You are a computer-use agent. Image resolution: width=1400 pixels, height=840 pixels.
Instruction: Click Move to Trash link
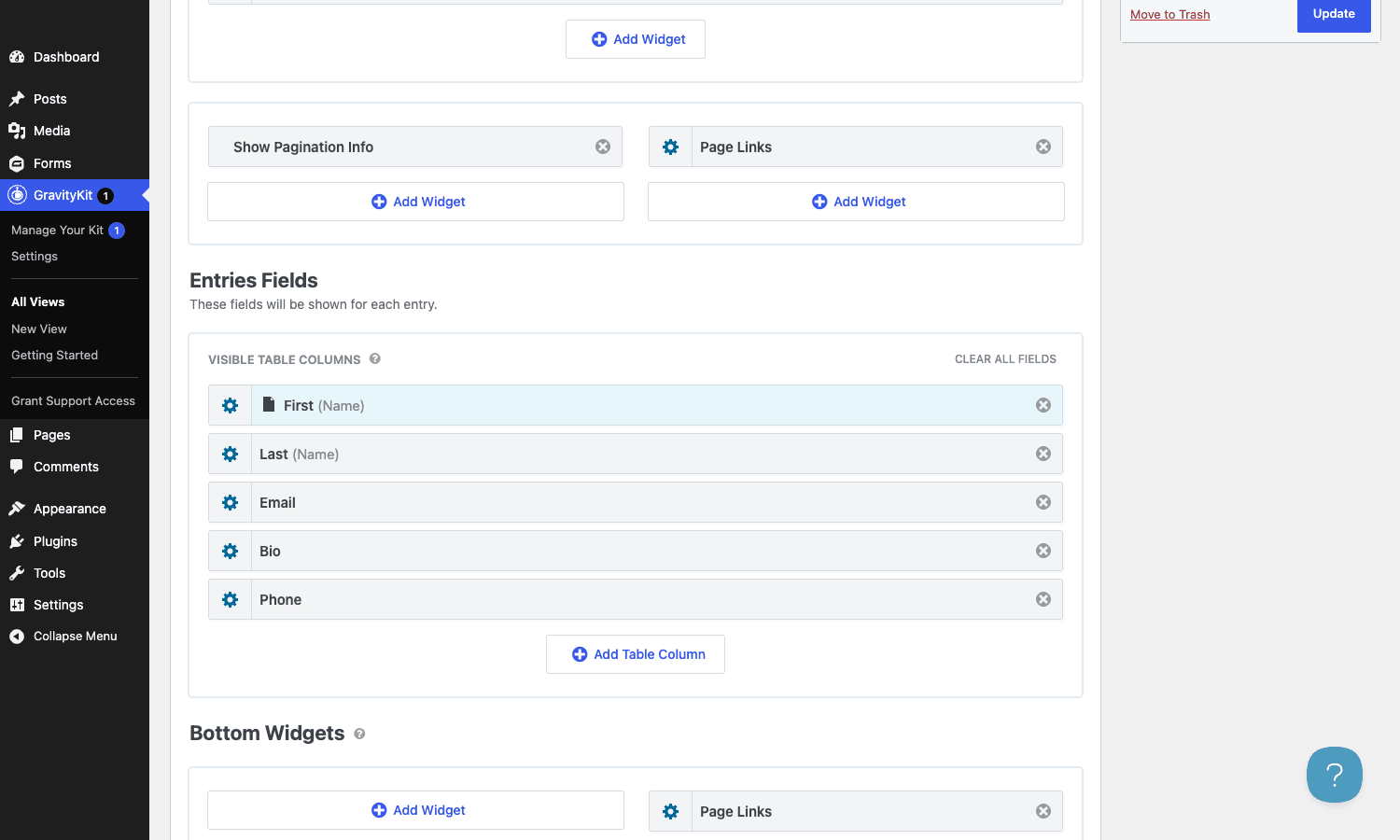(1169, 14)
